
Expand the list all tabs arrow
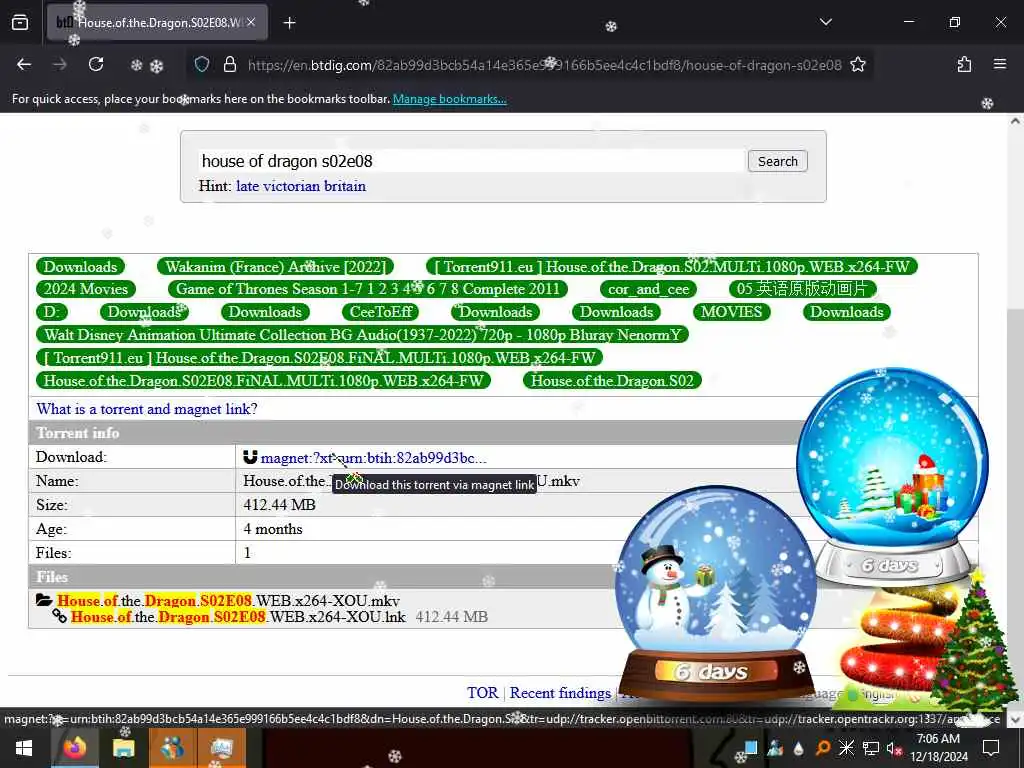click(x=825, y=22)
